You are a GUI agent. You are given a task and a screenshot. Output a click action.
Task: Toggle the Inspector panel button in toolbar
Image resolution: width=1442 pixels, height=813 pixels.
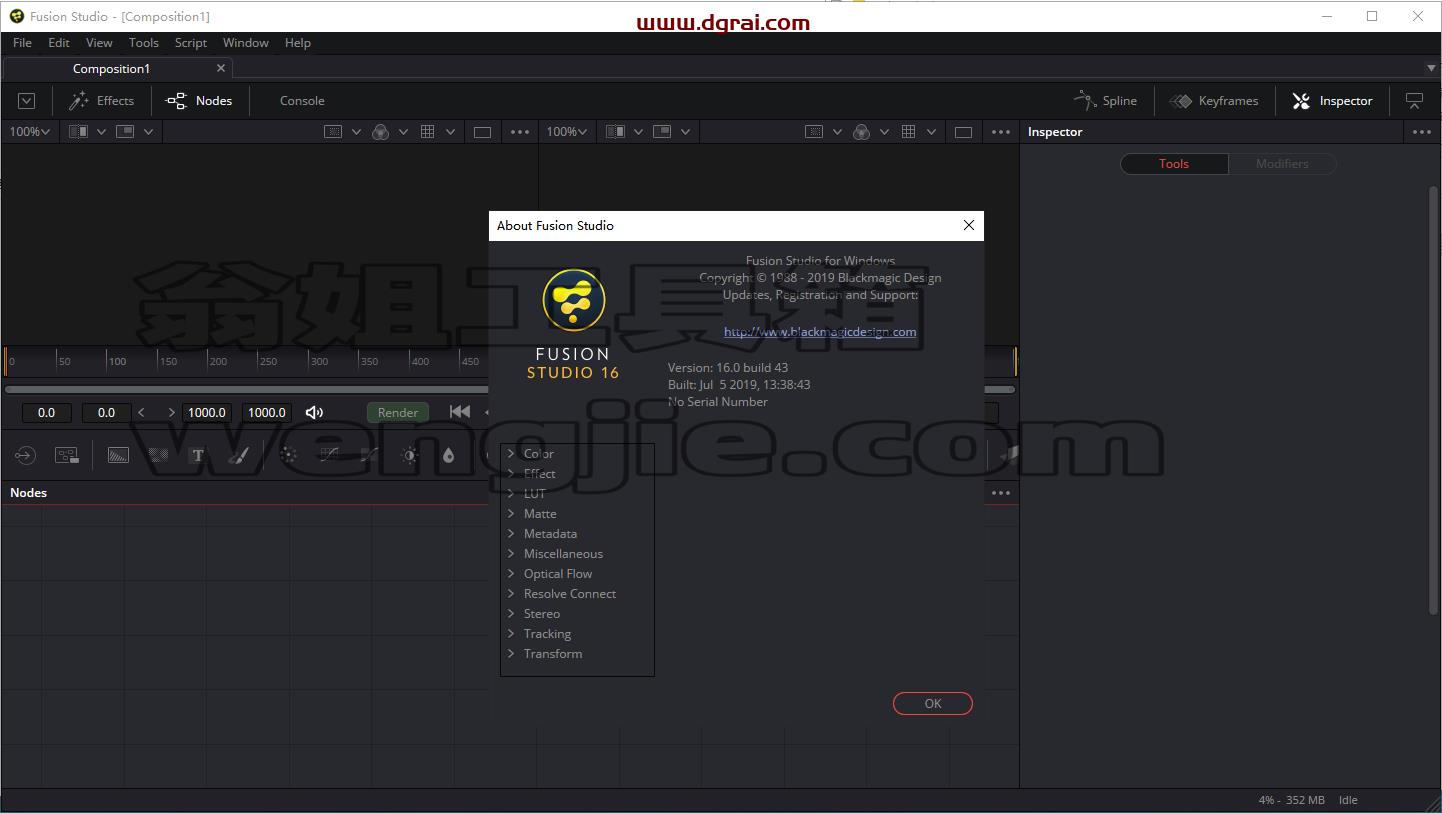tap(1333, 101)
